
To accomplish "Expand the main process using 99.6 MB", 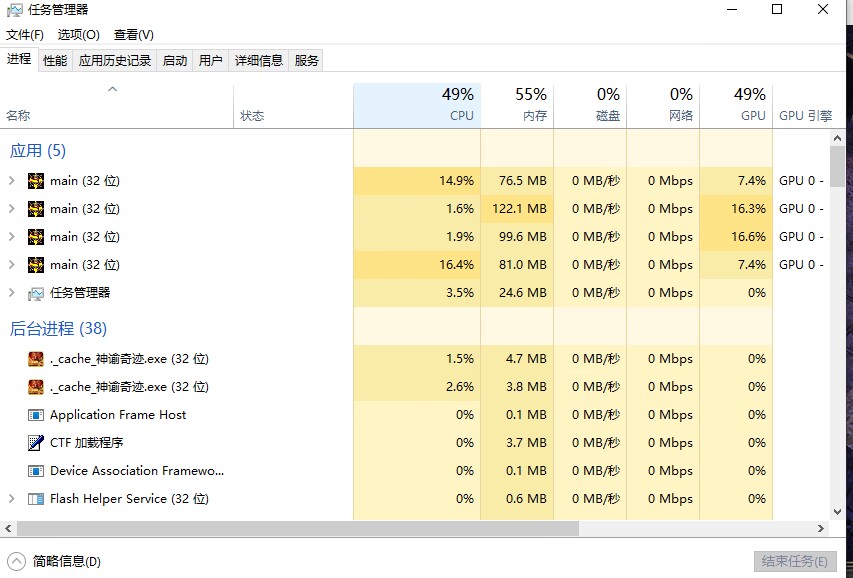I will [12, 237].
